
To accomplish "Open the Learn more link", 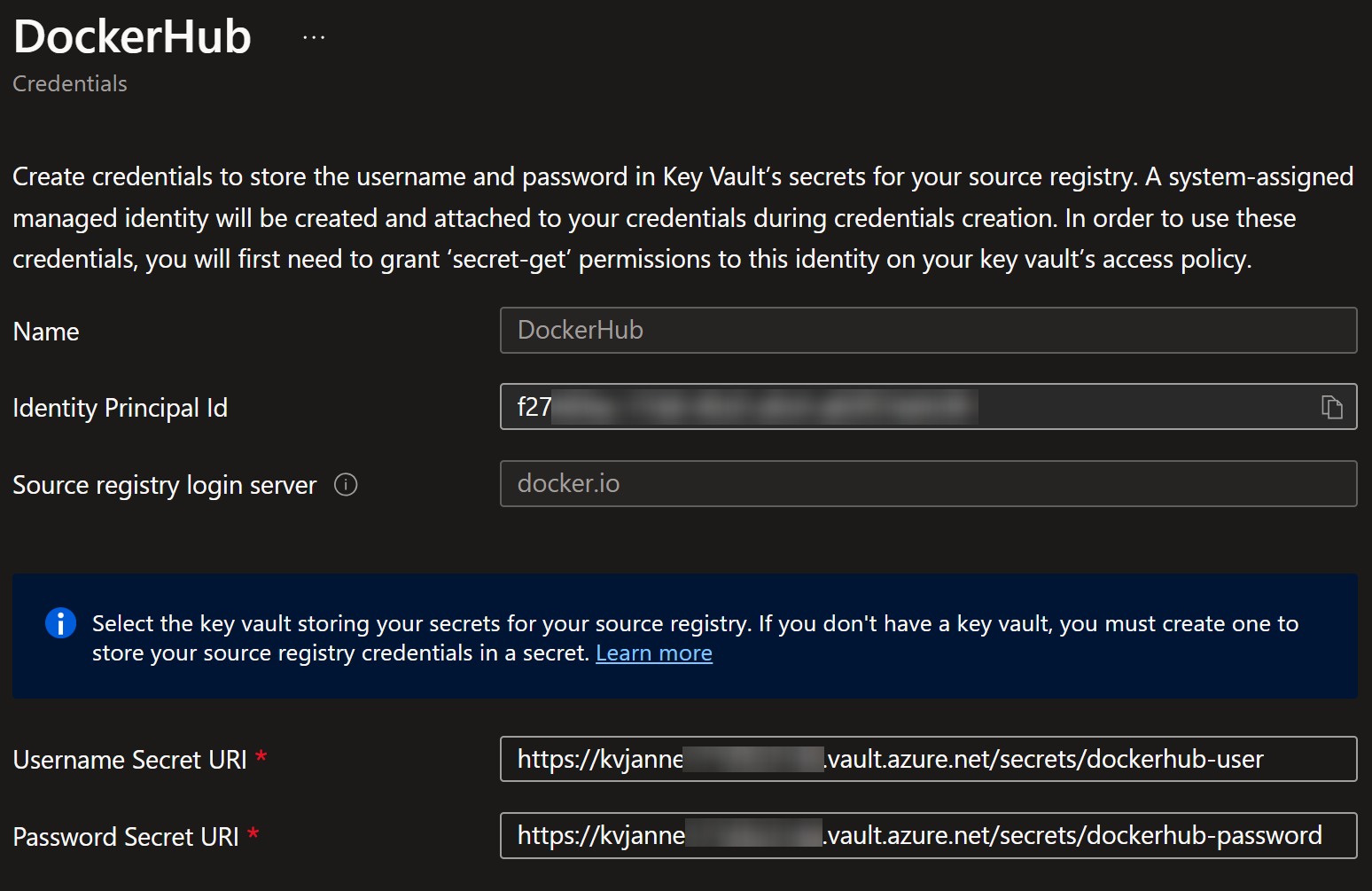I will pyautogui.click(x=654, y=653).
